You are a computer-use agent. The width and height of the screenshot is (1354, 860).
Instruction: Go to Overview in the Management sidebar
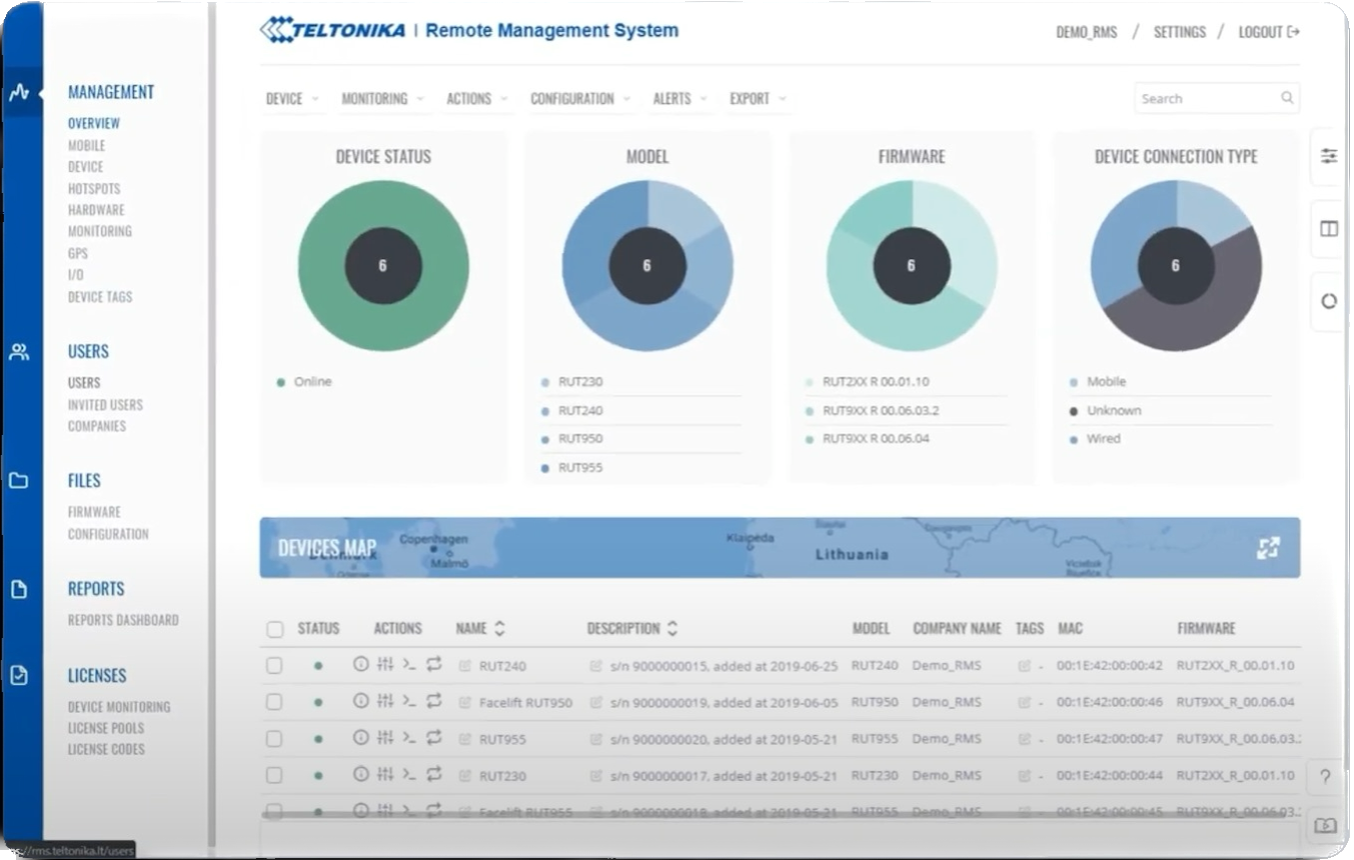94,124
